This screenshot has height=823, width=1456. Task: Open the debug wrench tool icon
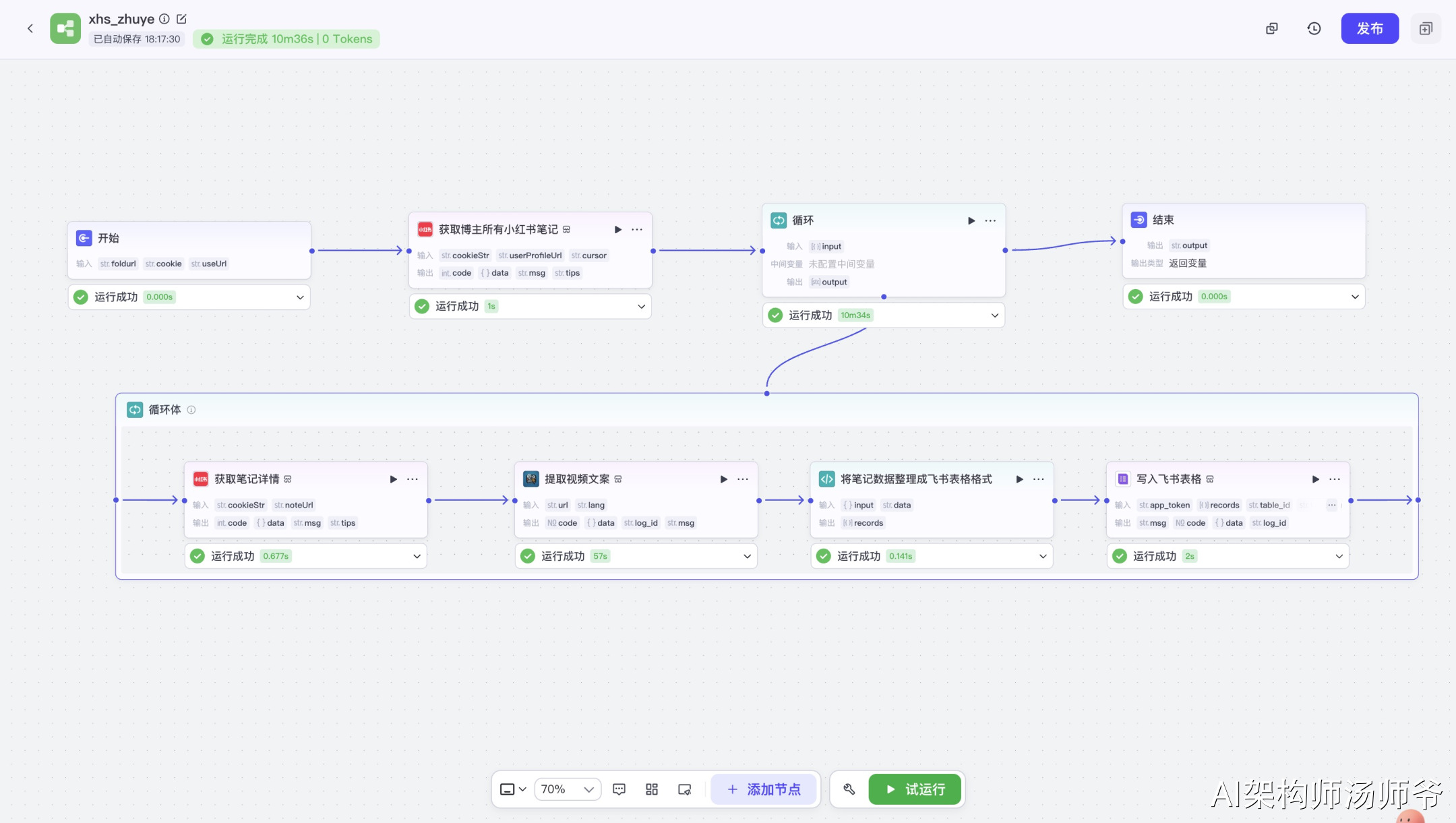pyautogui.click(x=849, y=789)
